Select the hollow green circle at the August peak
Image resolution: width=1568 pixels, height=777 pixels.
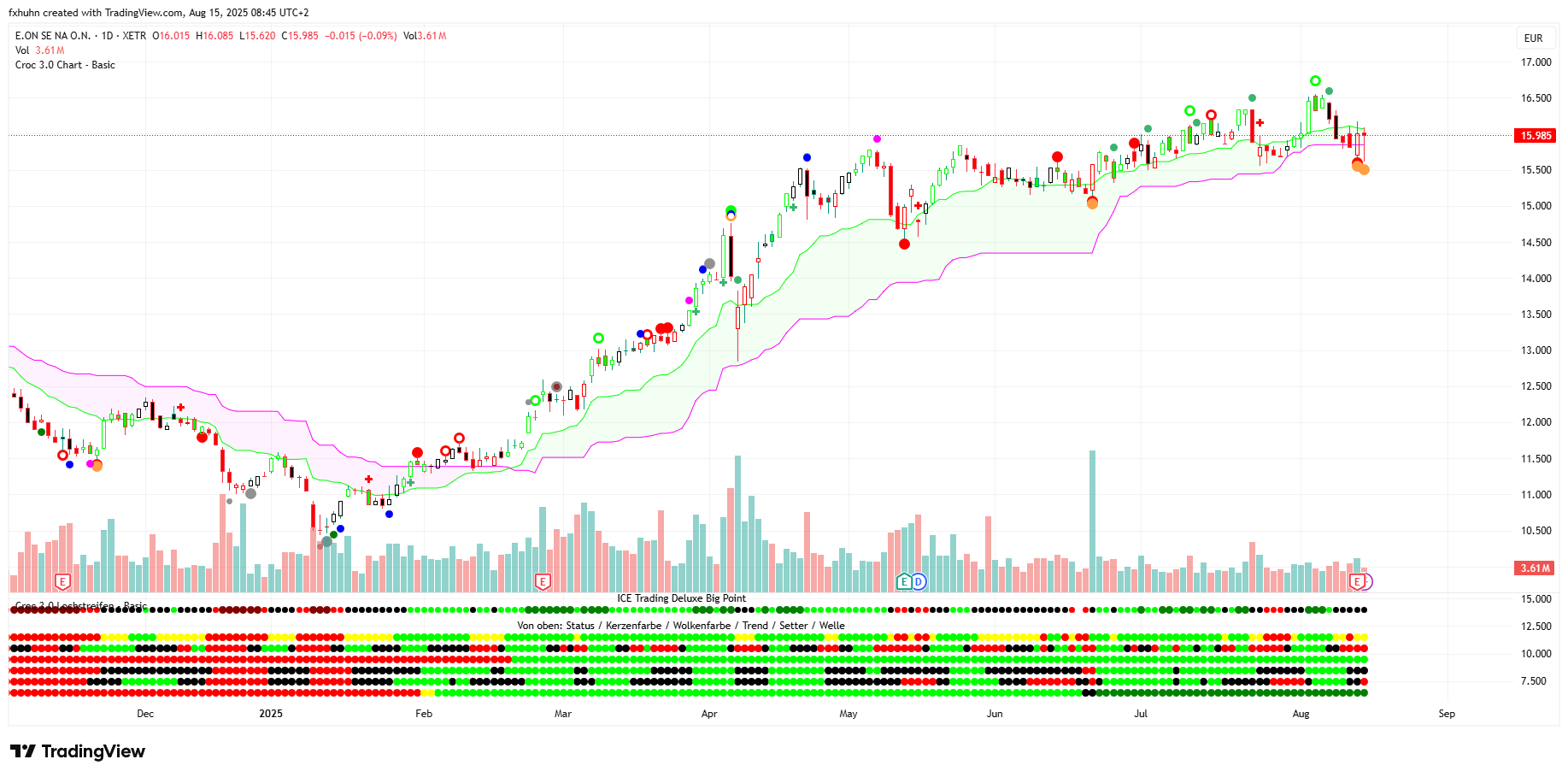[1315, 81]
